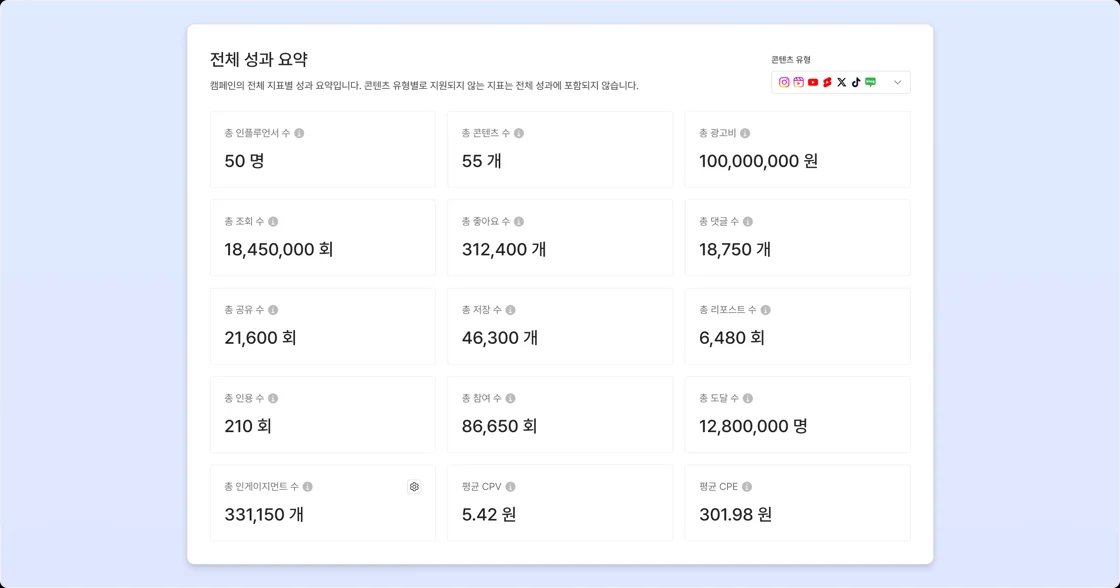Click the 총 도달 수 card value
This screenshot has width=1120, height=588.
pos(753,426)
